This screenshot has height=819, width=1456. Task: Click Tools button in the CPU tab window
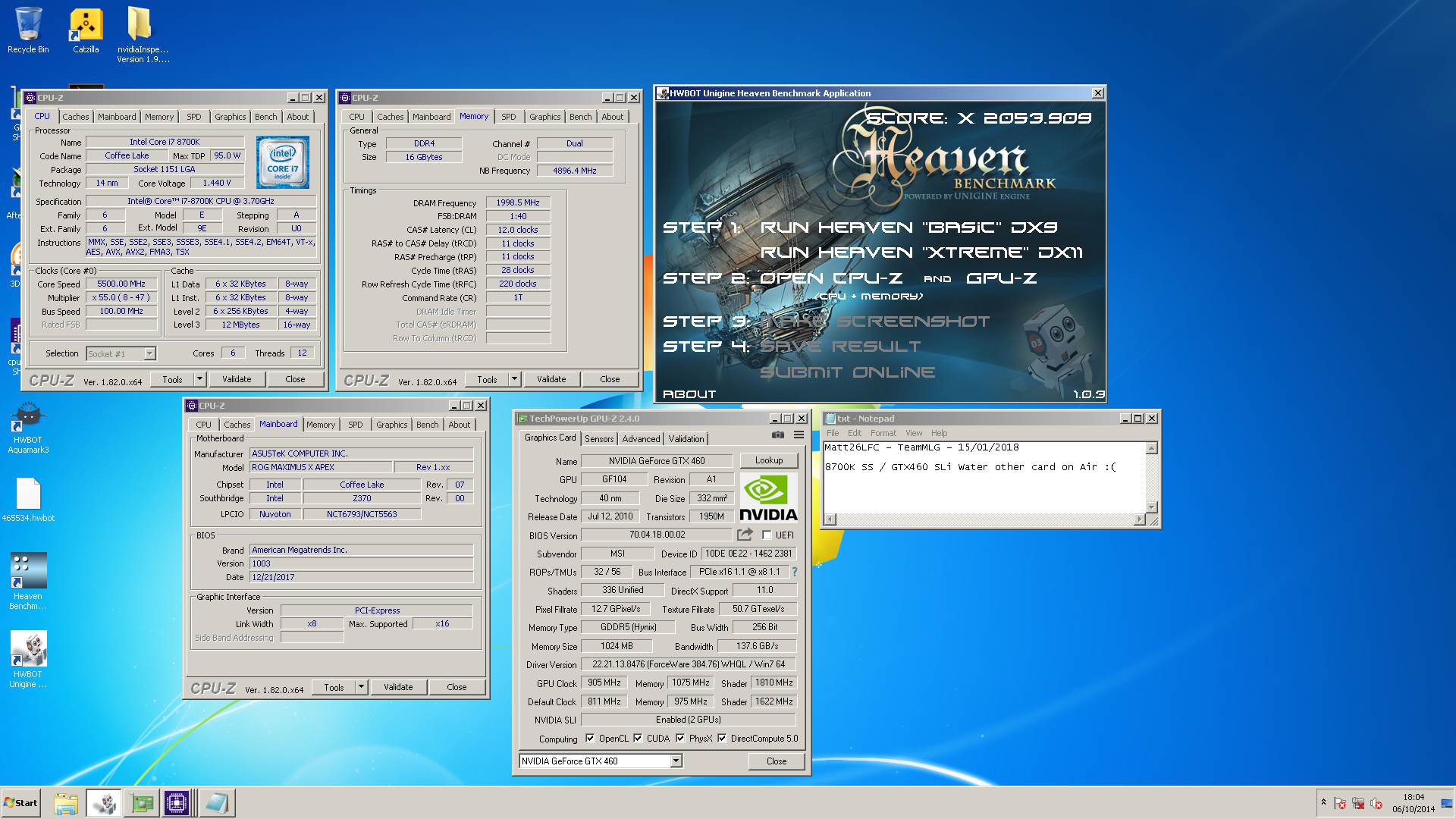(x=172, y=379)
